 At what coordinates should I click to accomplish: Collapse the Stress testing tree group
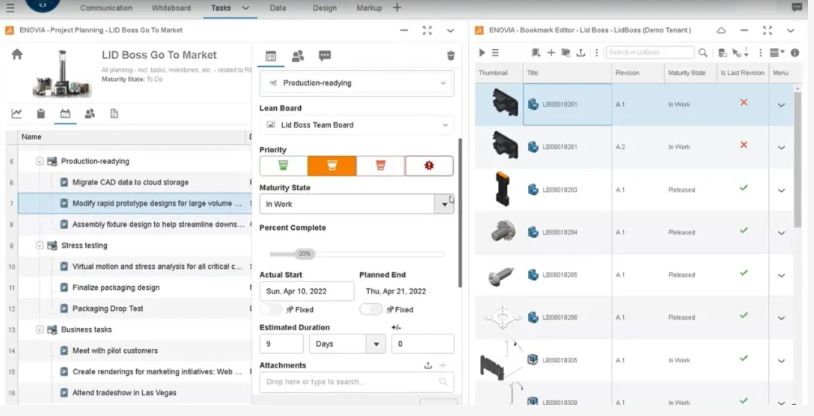tap(39, 245)
